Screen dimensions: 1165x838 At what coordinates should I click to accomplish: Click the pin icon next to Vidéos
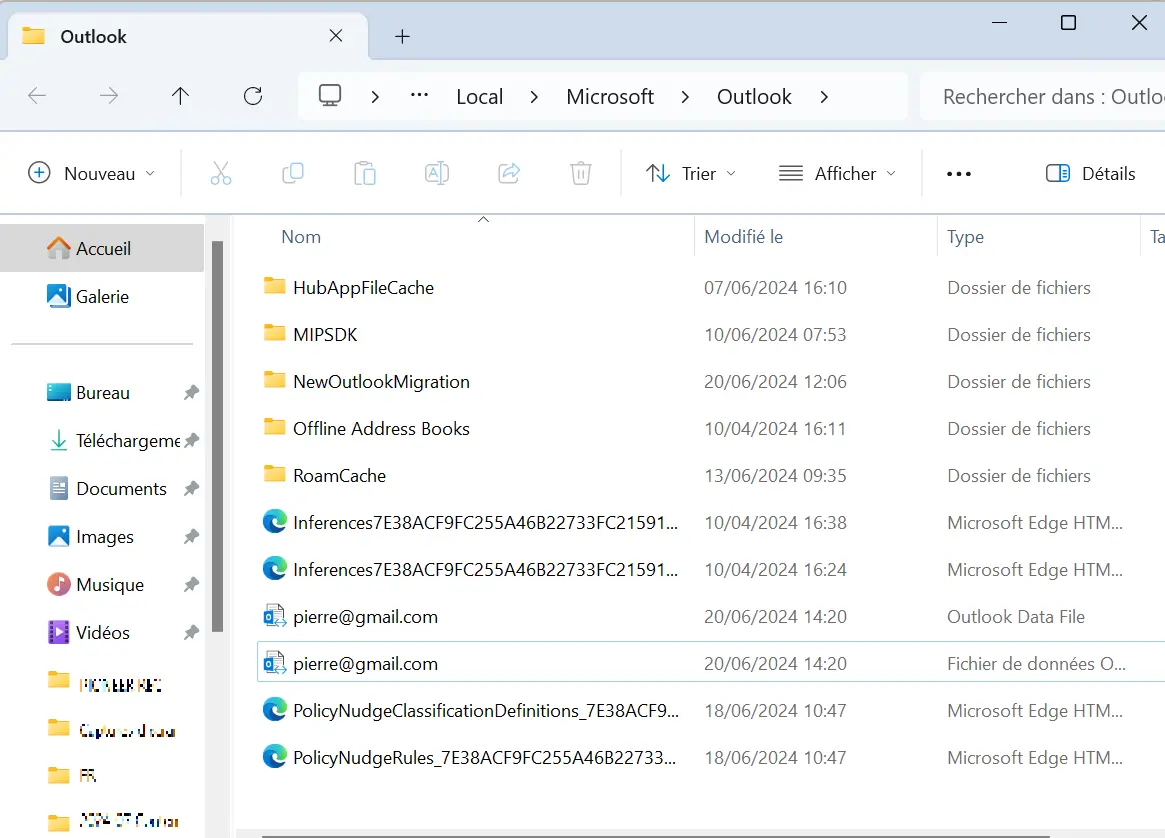(192, 632)
